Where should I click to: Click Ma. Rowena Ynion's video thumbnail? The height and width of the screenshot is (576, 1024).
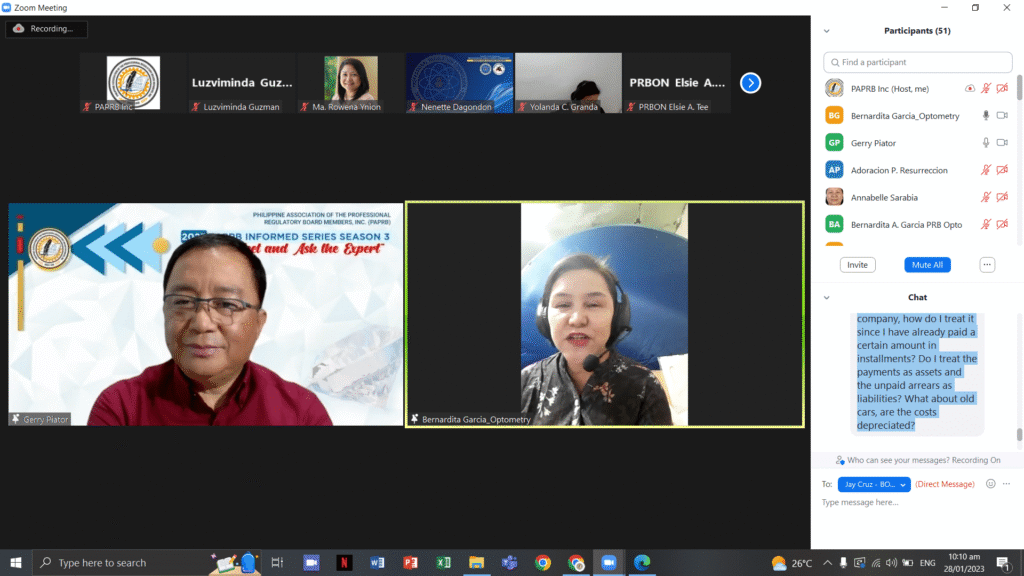(x=351, y=83)
